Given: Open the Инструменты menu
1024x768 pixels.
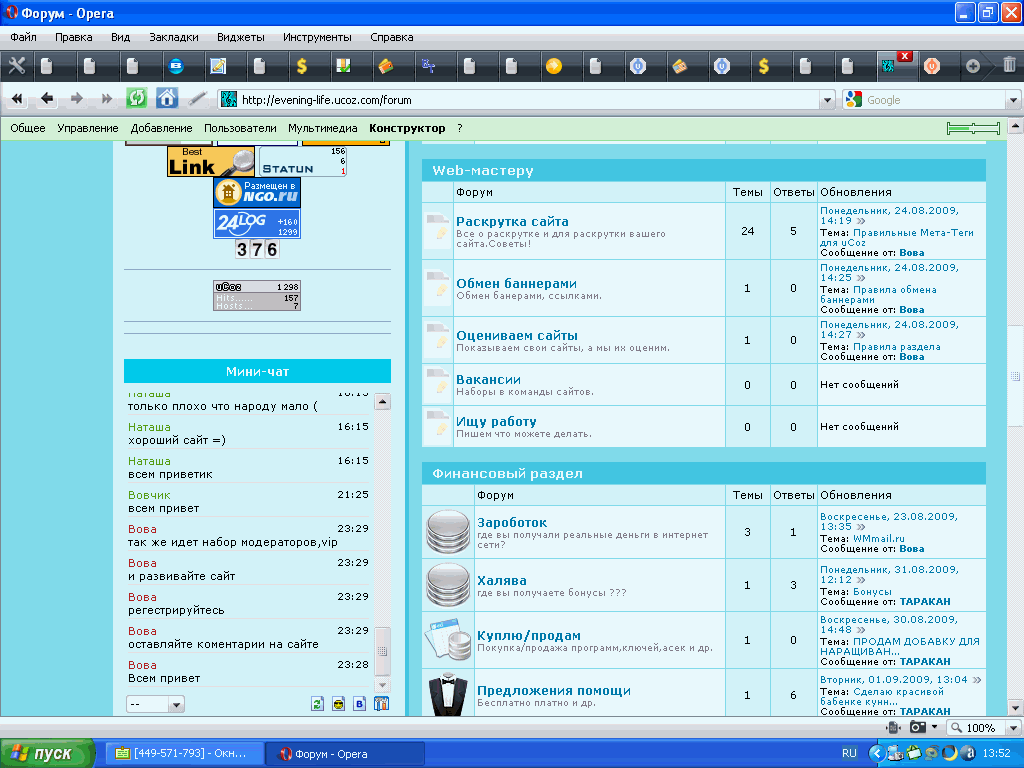Looking at the screenshot, I should point(317,37).
